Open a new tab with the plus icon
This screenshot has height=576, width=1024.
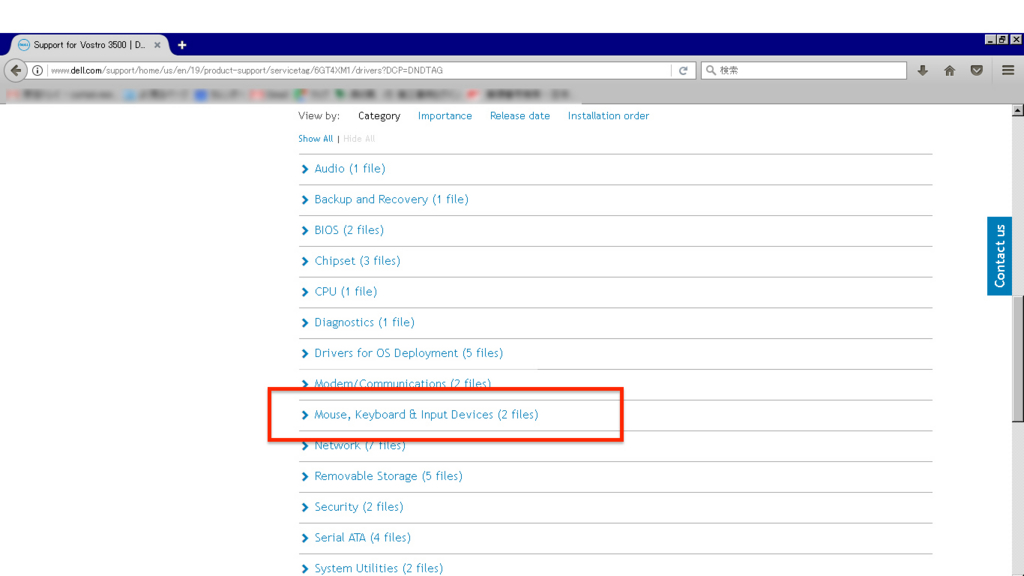(182, 45)
